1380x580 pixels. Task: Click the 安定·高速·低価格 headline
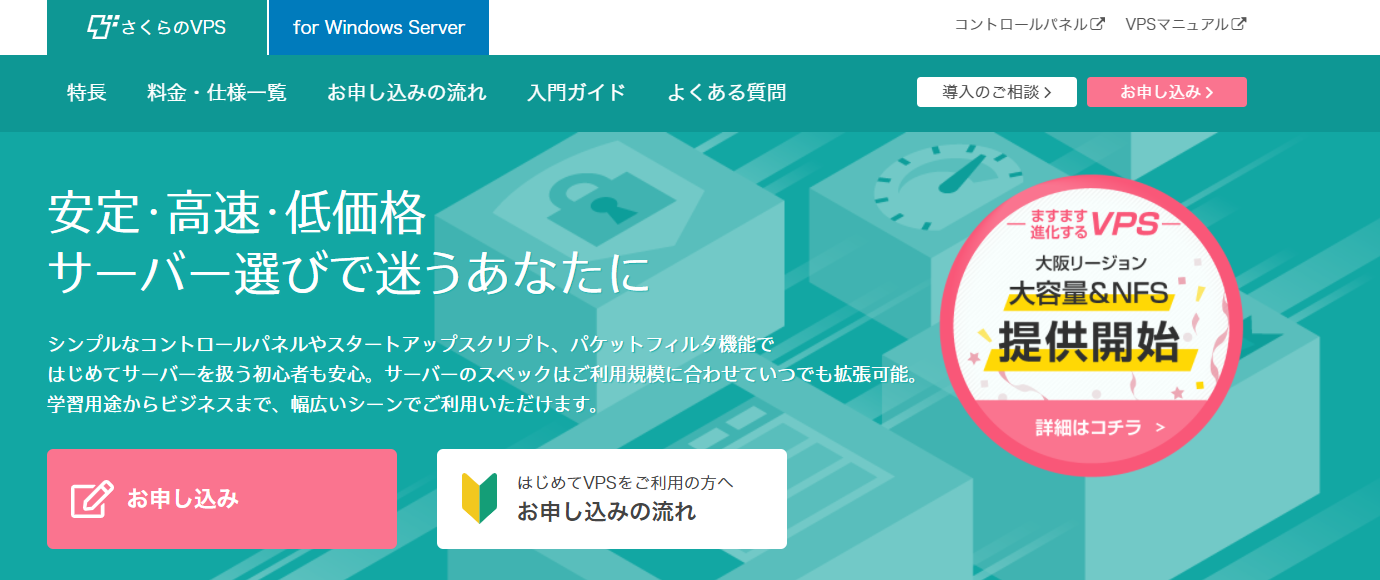click(237, 213)
